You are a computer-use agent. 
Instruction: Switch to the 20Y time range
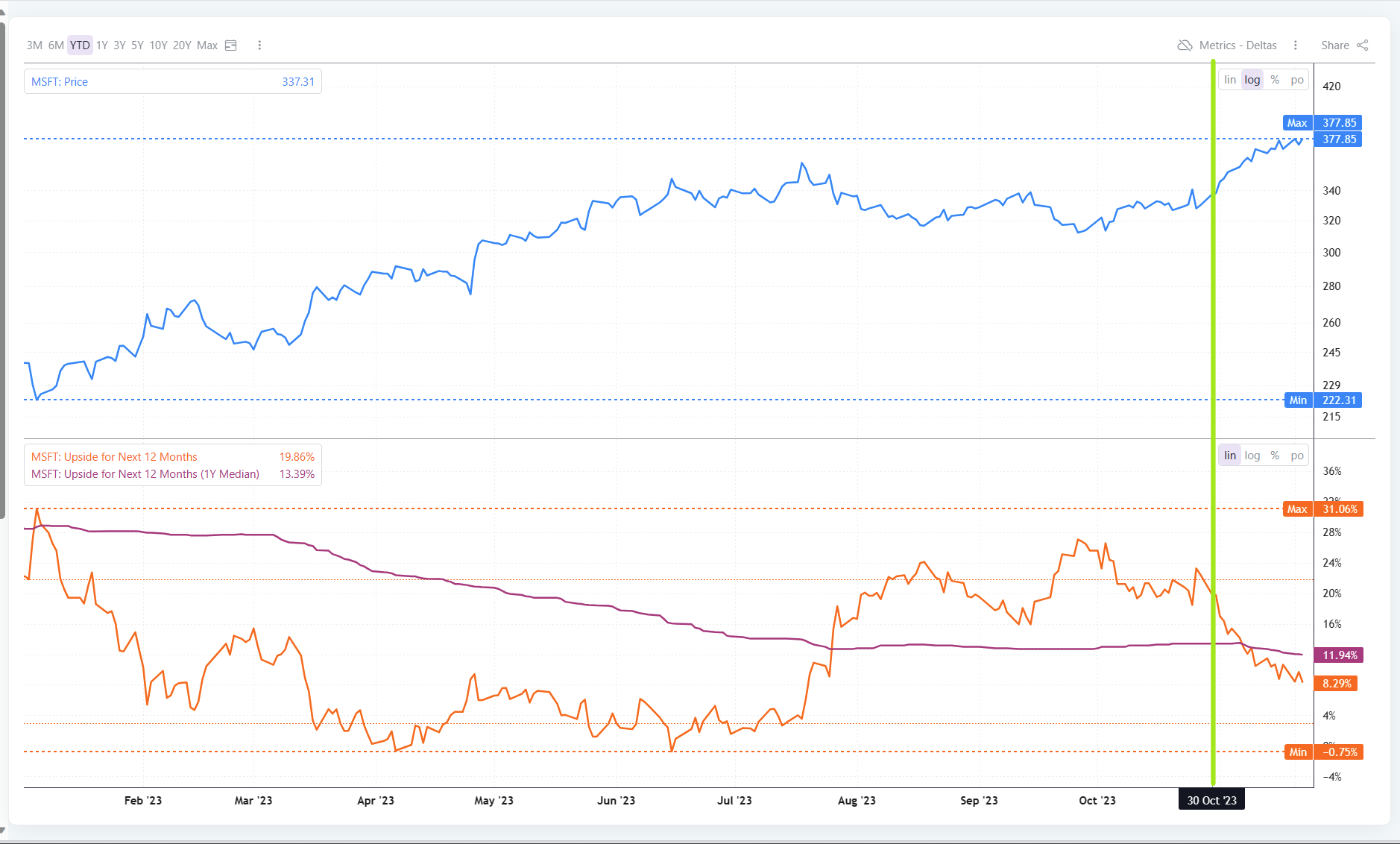tap(182, 45)
